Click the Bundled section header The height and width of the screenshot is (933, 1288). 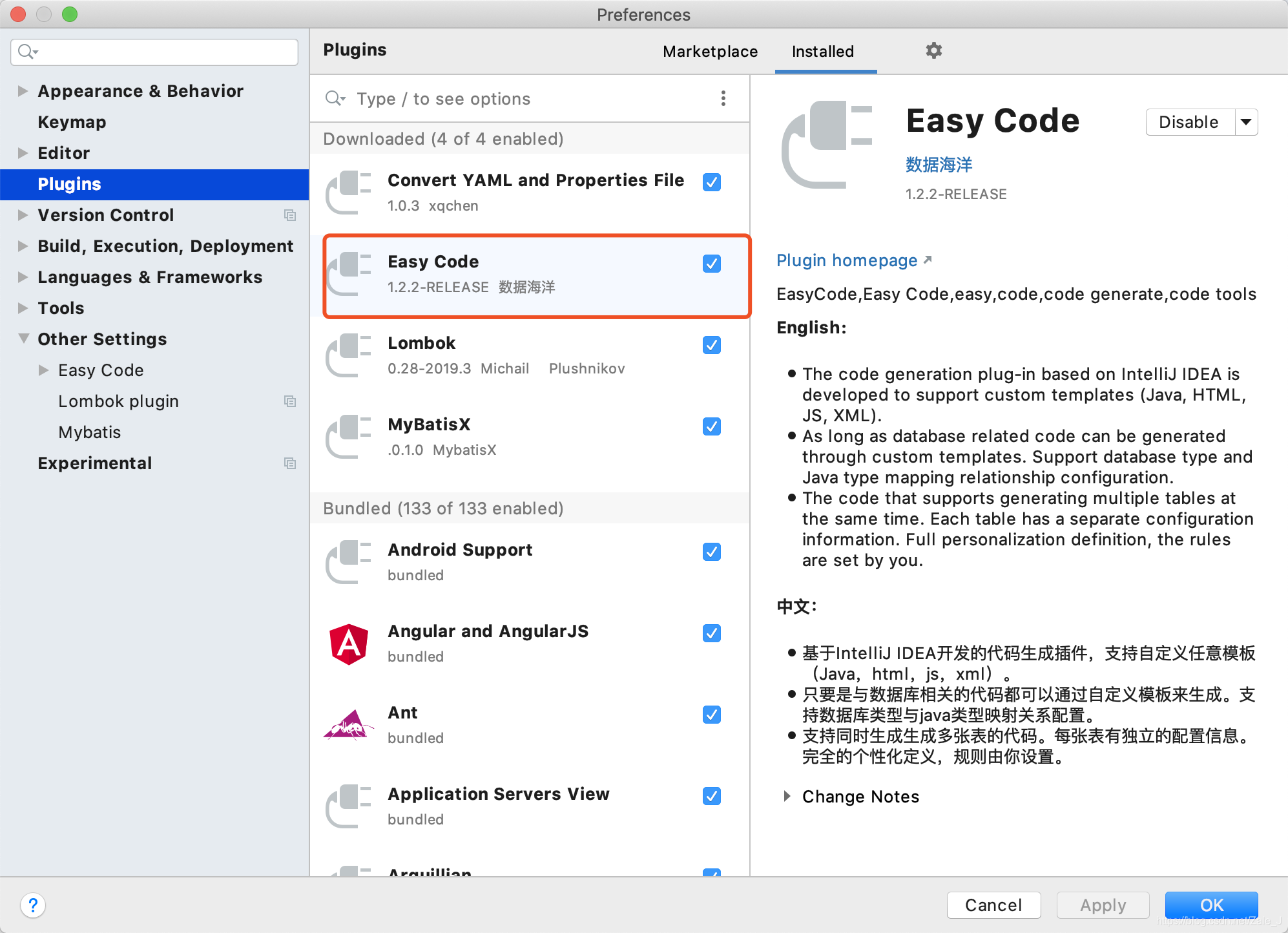530,508
